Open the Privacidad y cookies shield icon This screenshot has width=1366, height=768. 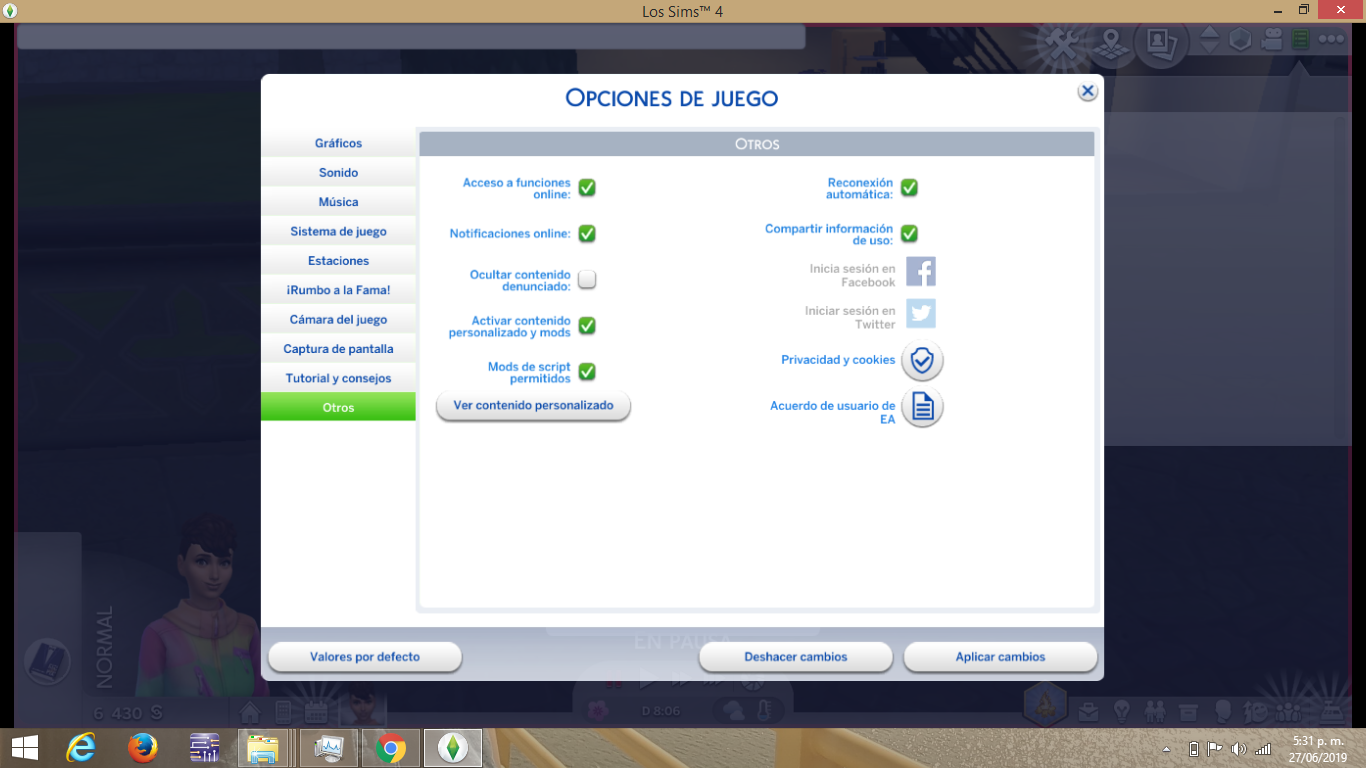pos(922,361)
